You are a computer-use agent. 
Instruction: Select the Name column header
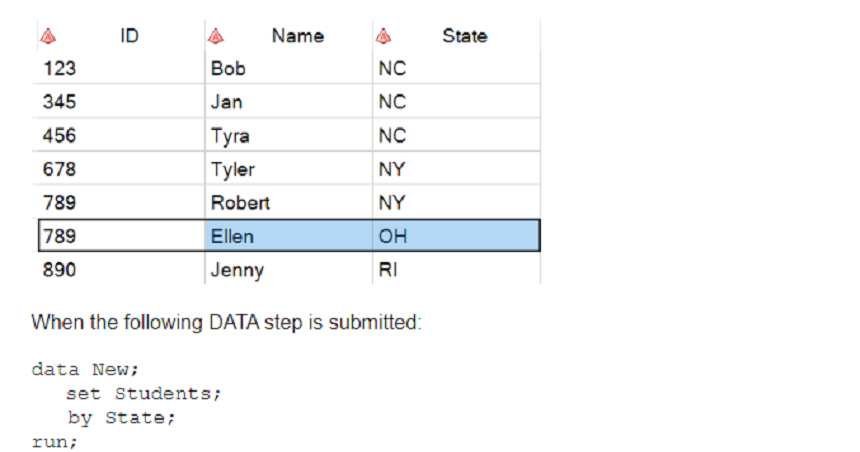[288, 36]
